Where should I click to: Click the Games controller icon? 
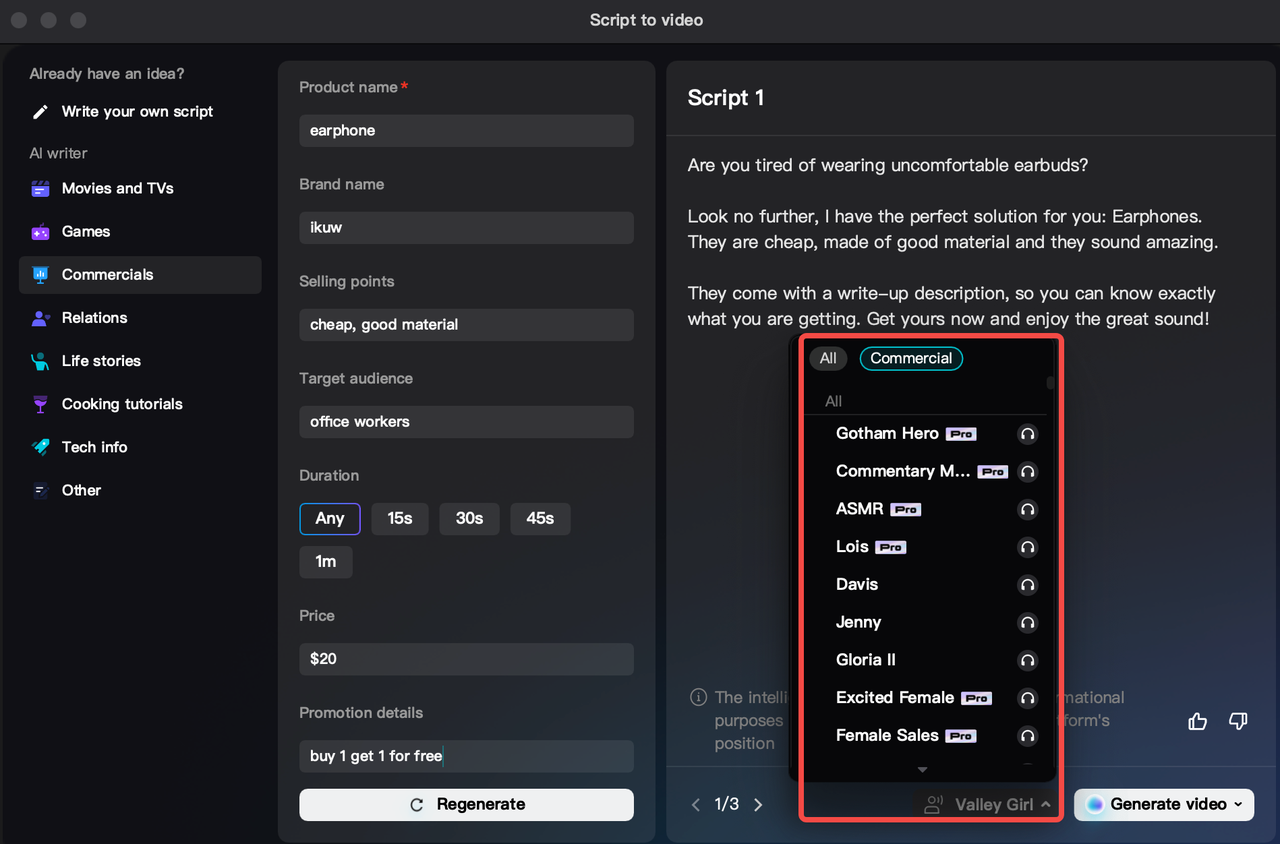(x=40, y=232)
